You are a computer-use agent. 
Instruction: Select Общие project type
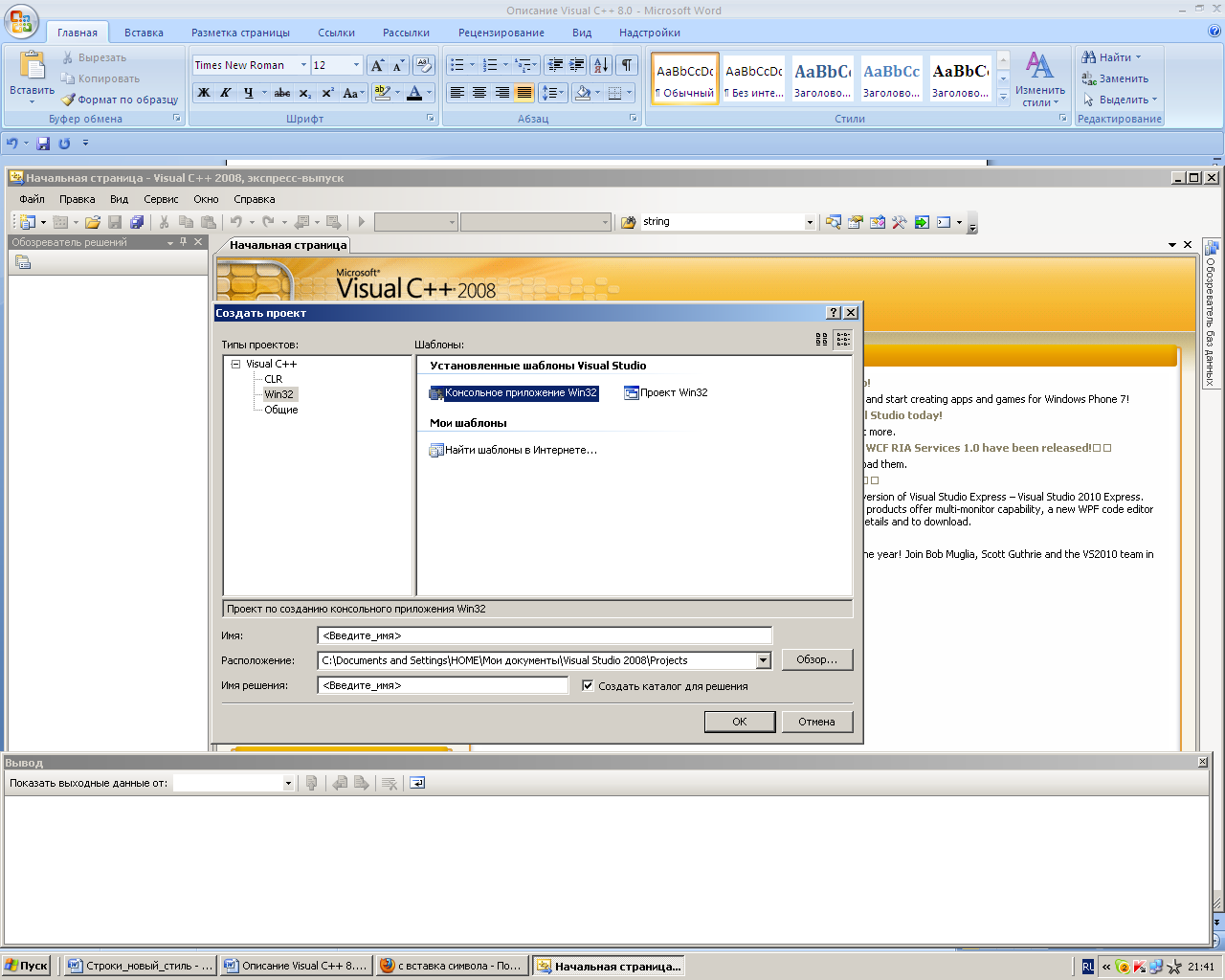point(281,410)
